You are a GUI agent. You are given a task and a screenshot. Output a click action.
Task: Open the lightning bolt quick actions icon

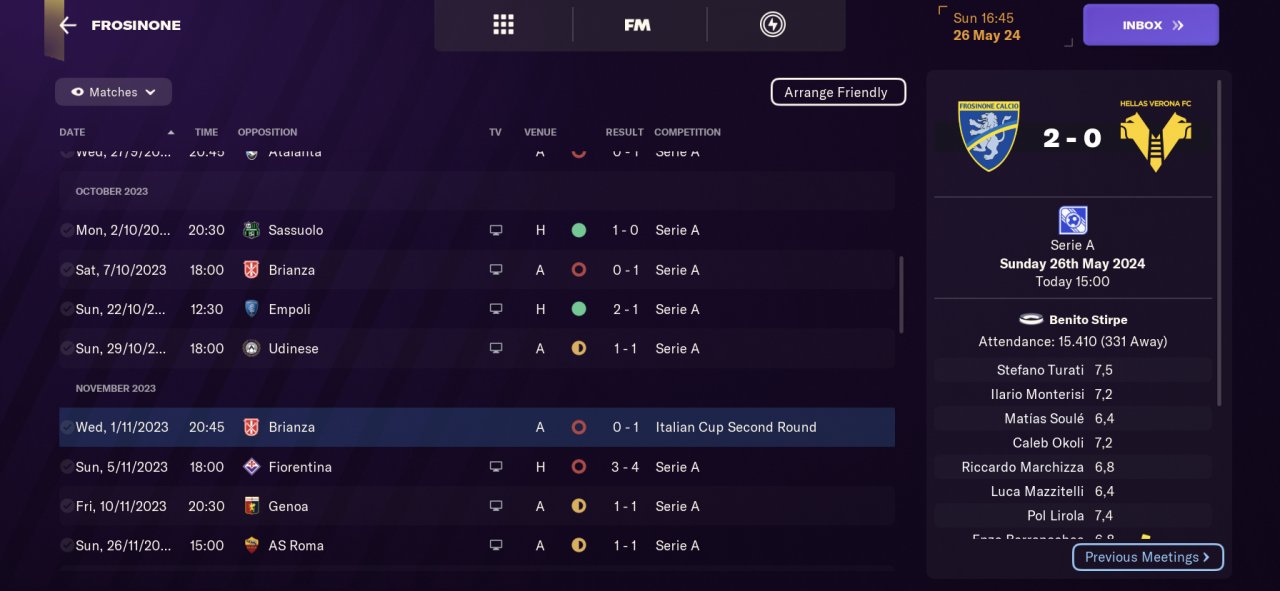[x=772, y=25]
